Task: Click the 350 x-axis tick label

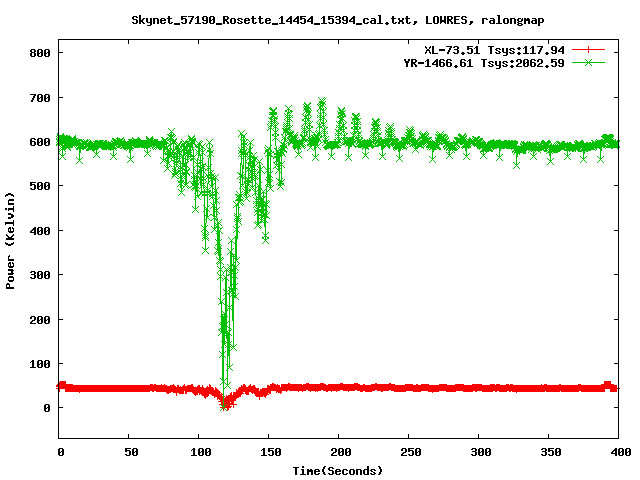Action: click(551, 452)
